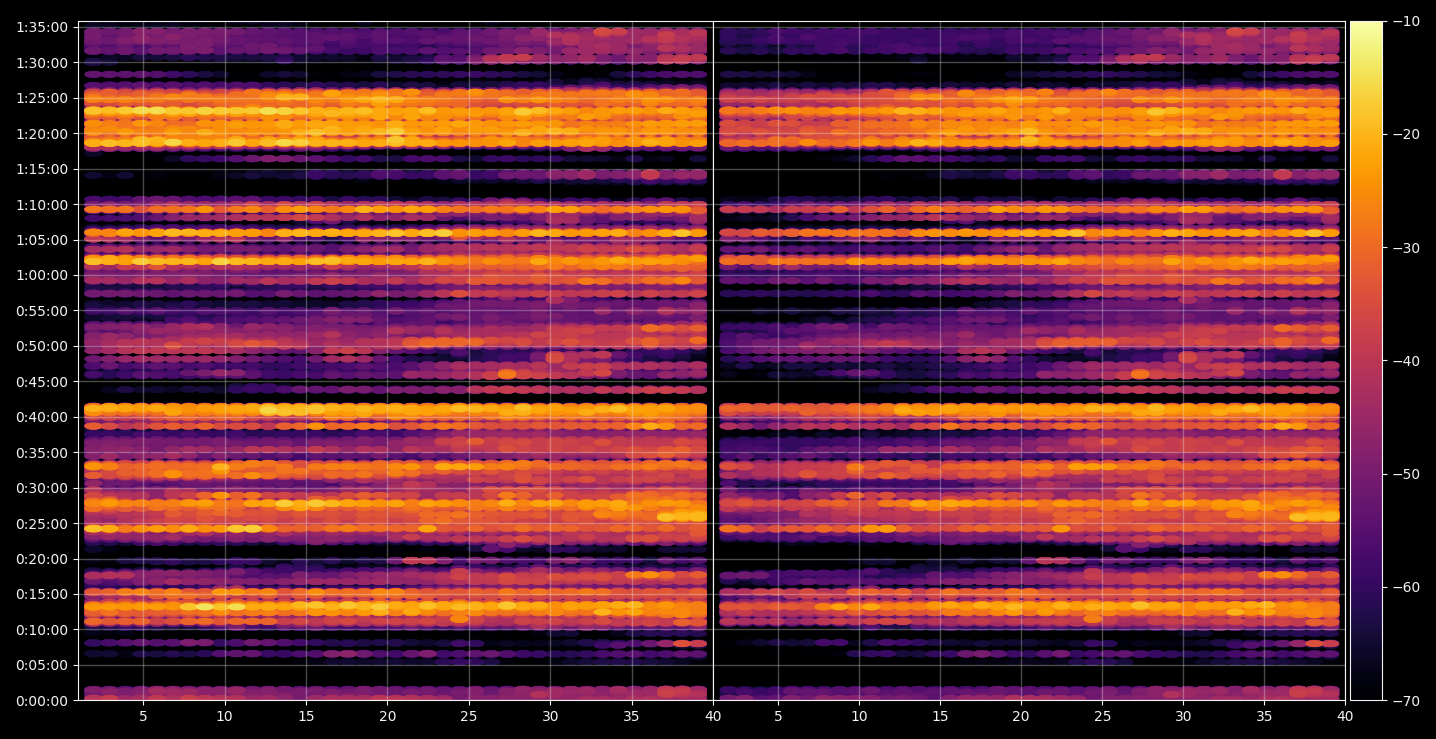Select the "10" x-axis label under the left plot
Screen dimensions: 1436x739
224,717
